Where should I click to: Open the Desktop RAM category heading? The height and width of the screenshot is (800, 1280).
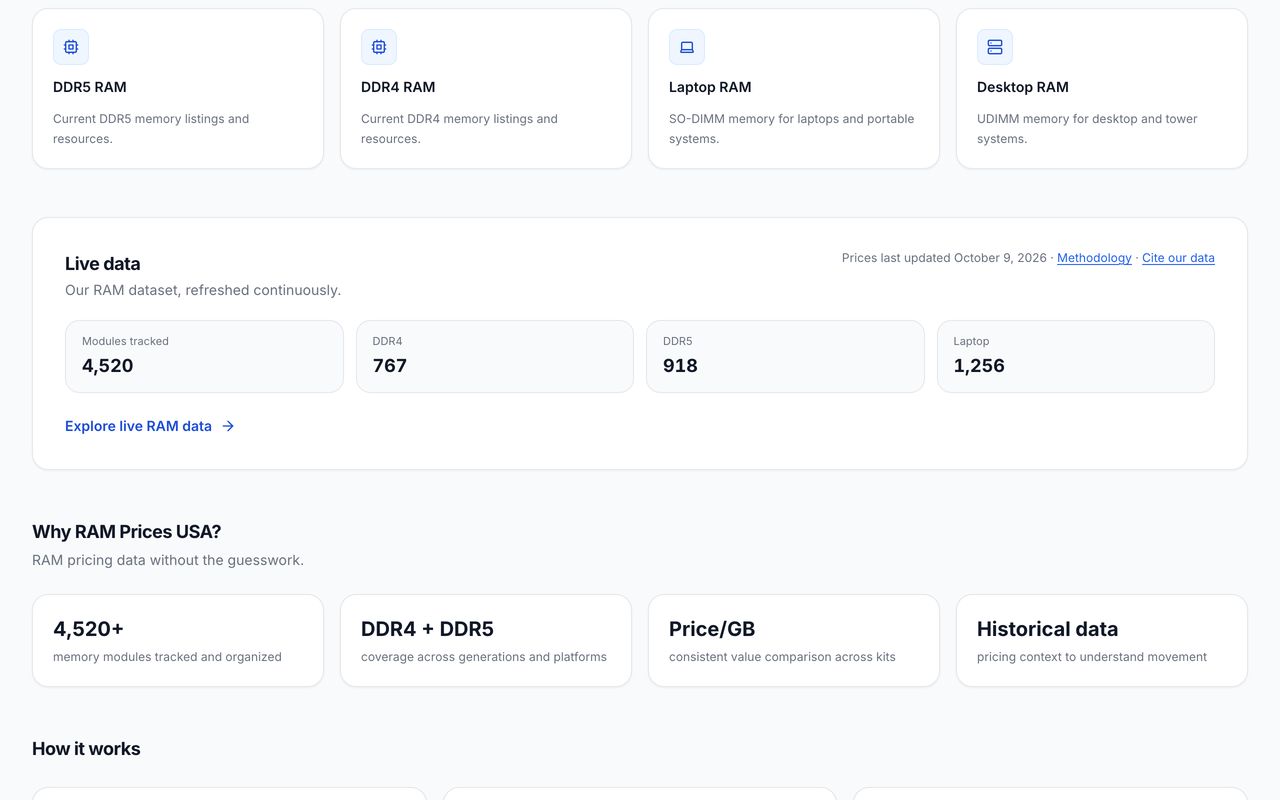(x=1023, y=87)
